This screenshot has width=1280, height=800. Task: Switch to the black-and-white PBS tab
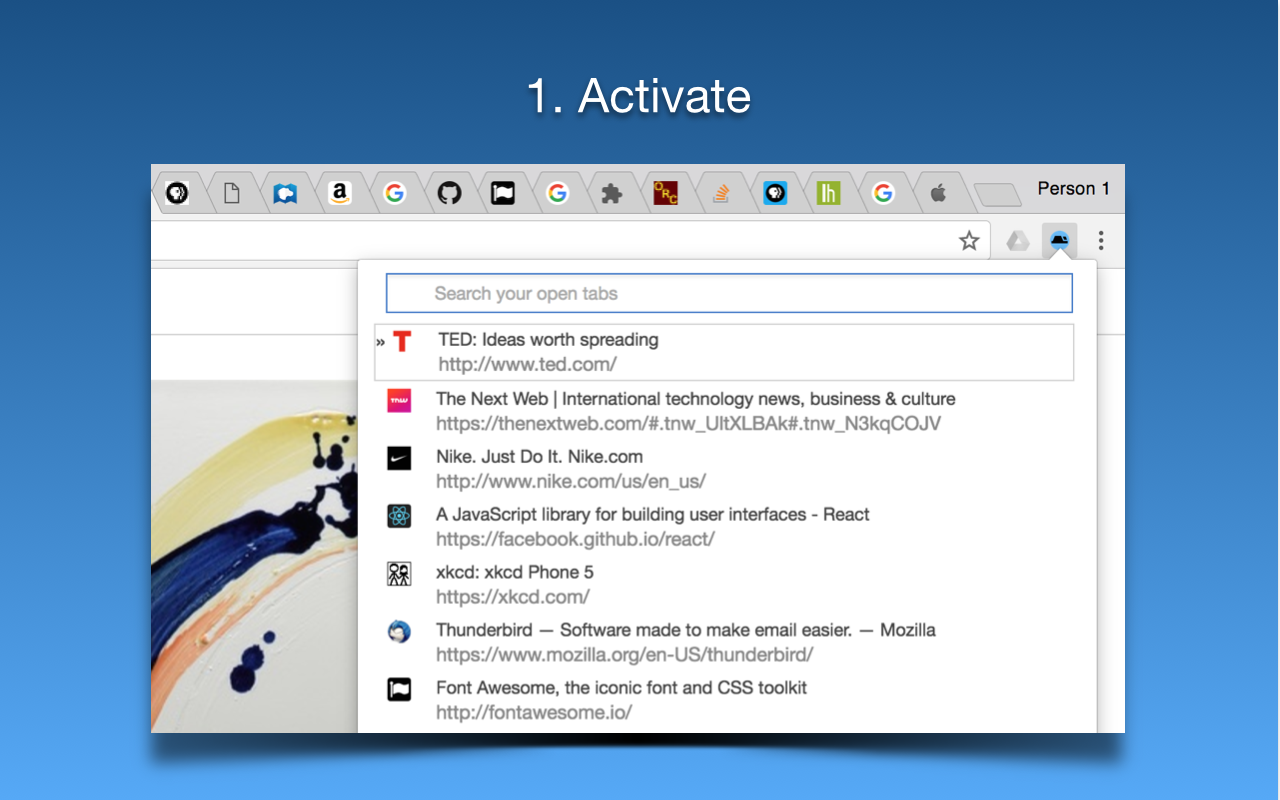click(x=177, y=193)
